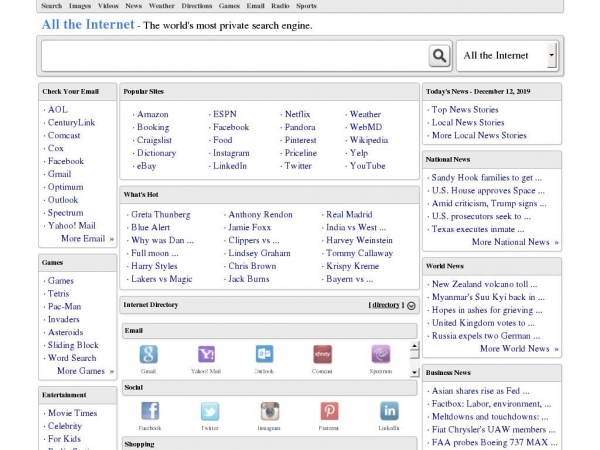Screen dimensions: 600x450
Task: Open the Pac-Man game link
Action: [64, 307]
